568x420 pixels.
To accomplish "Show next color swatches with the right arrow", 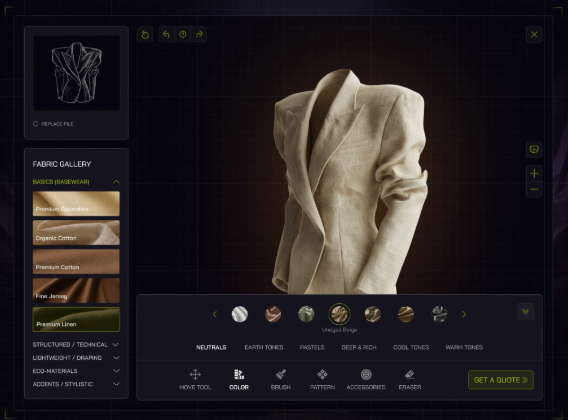I will [464, 314].
